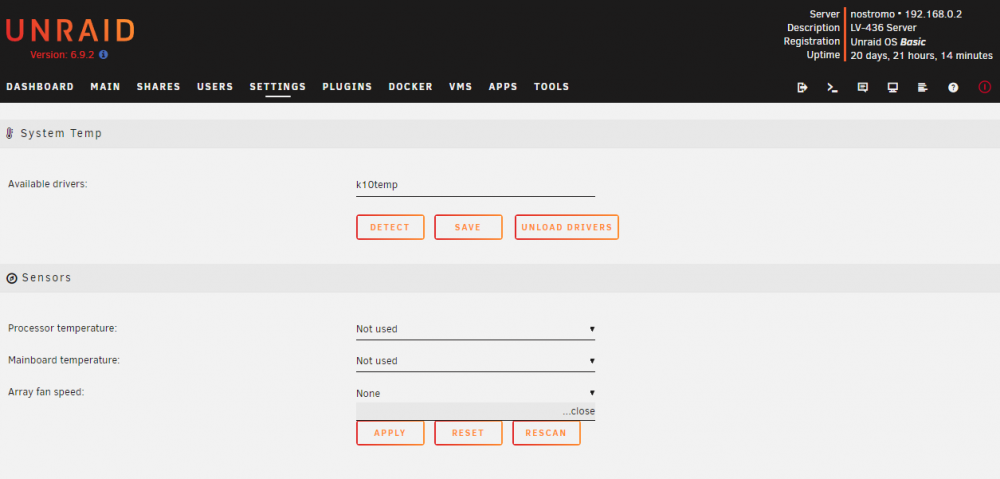
Task: Click the logout icon in header
Action: [802, 87]
